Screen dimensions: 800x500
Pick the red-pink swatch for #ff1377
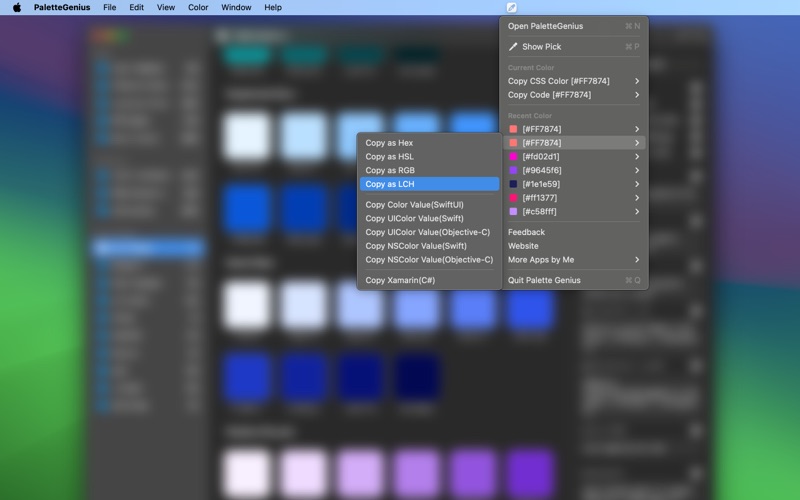click(x=513, y=198)
